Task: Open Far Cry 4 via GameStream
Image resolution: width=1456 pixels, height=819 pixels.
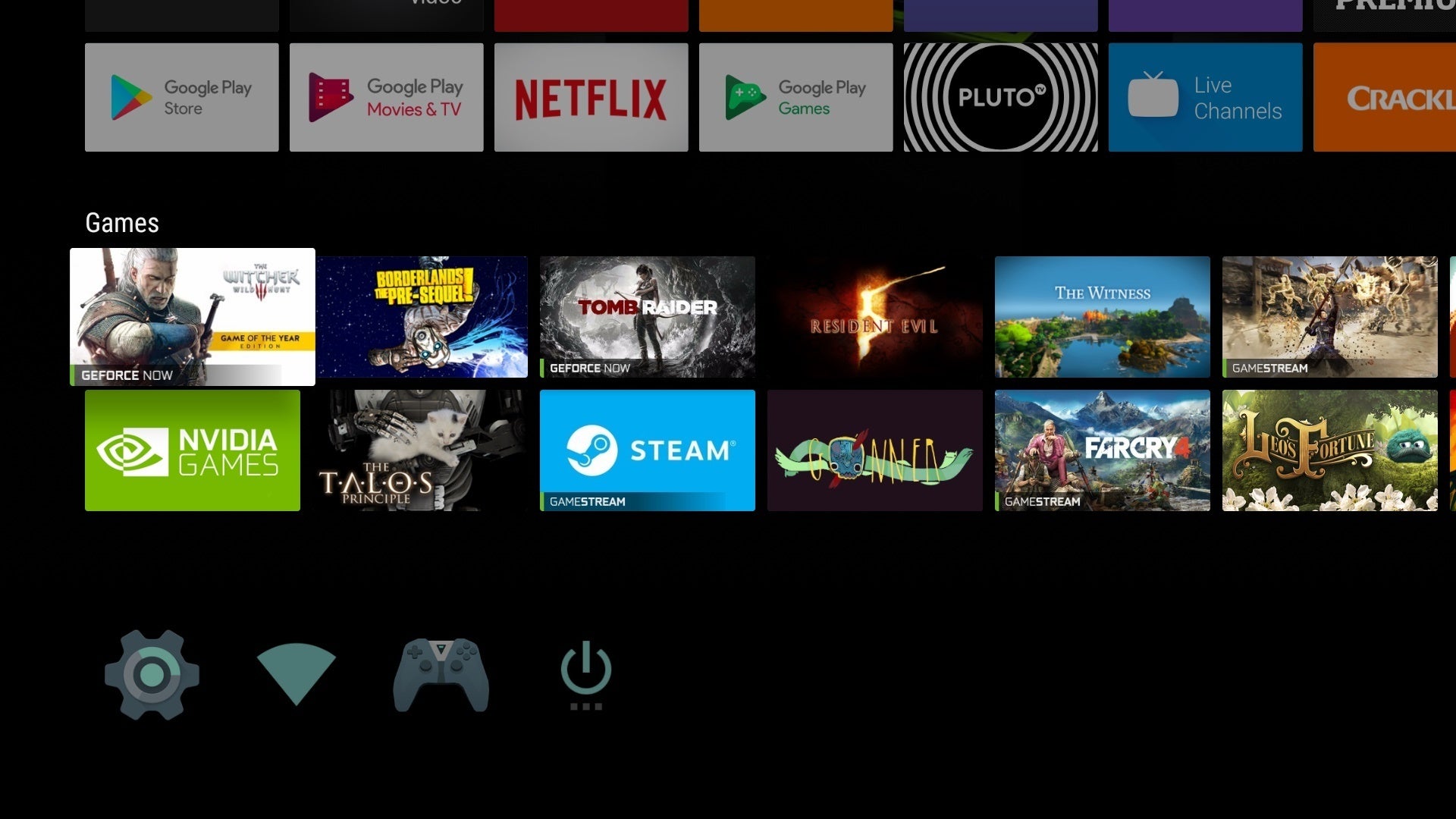Action: [x=1102, y=450]
